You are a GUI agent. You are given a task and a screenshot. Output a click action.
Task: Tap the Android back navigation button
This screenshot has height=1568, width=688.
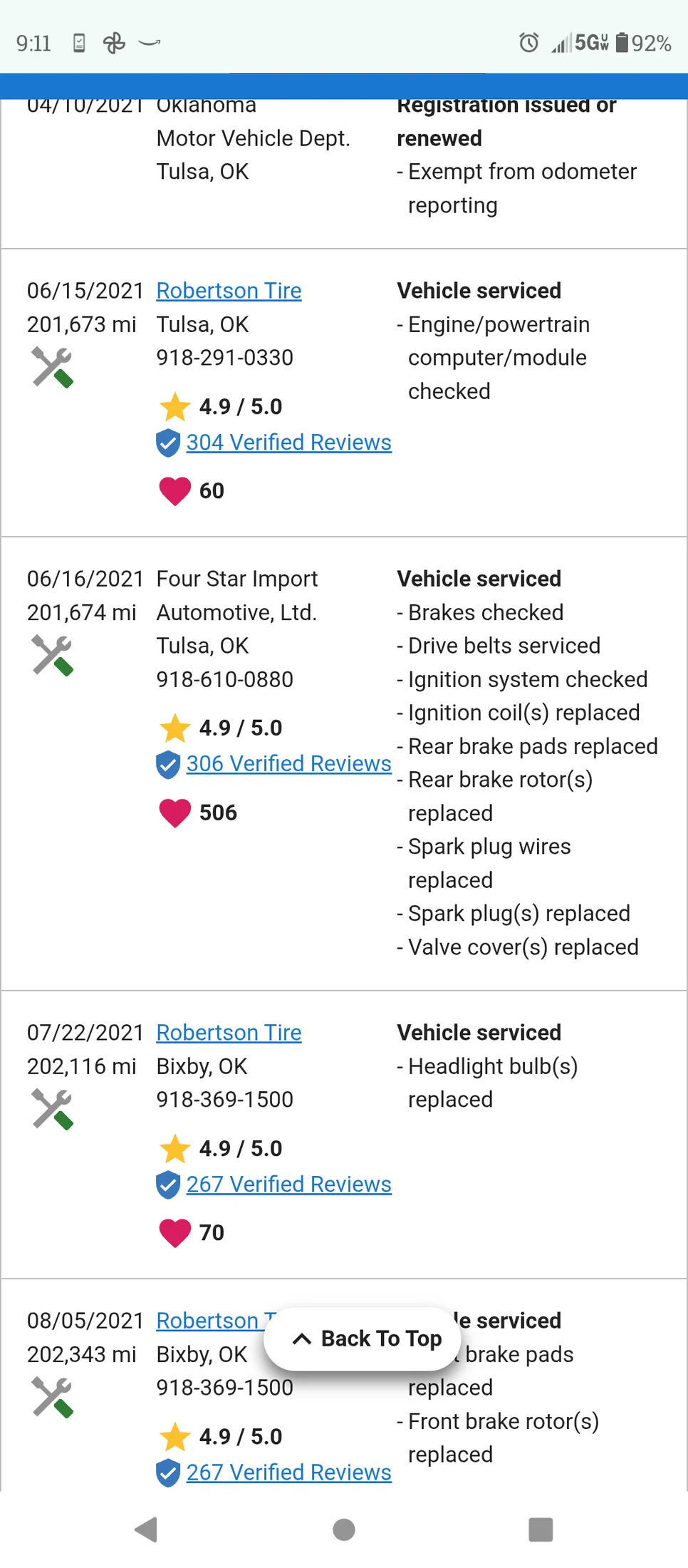coord(147,1530)
